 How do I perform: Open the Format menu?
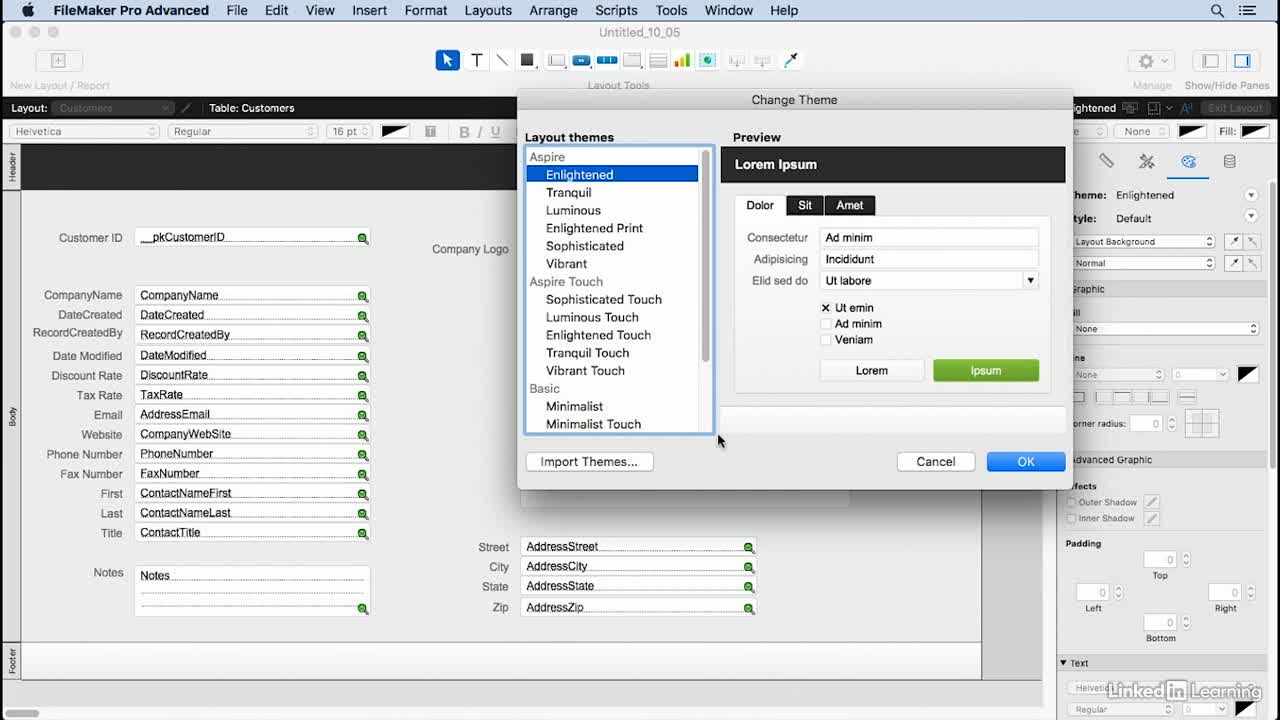(426, 10)
